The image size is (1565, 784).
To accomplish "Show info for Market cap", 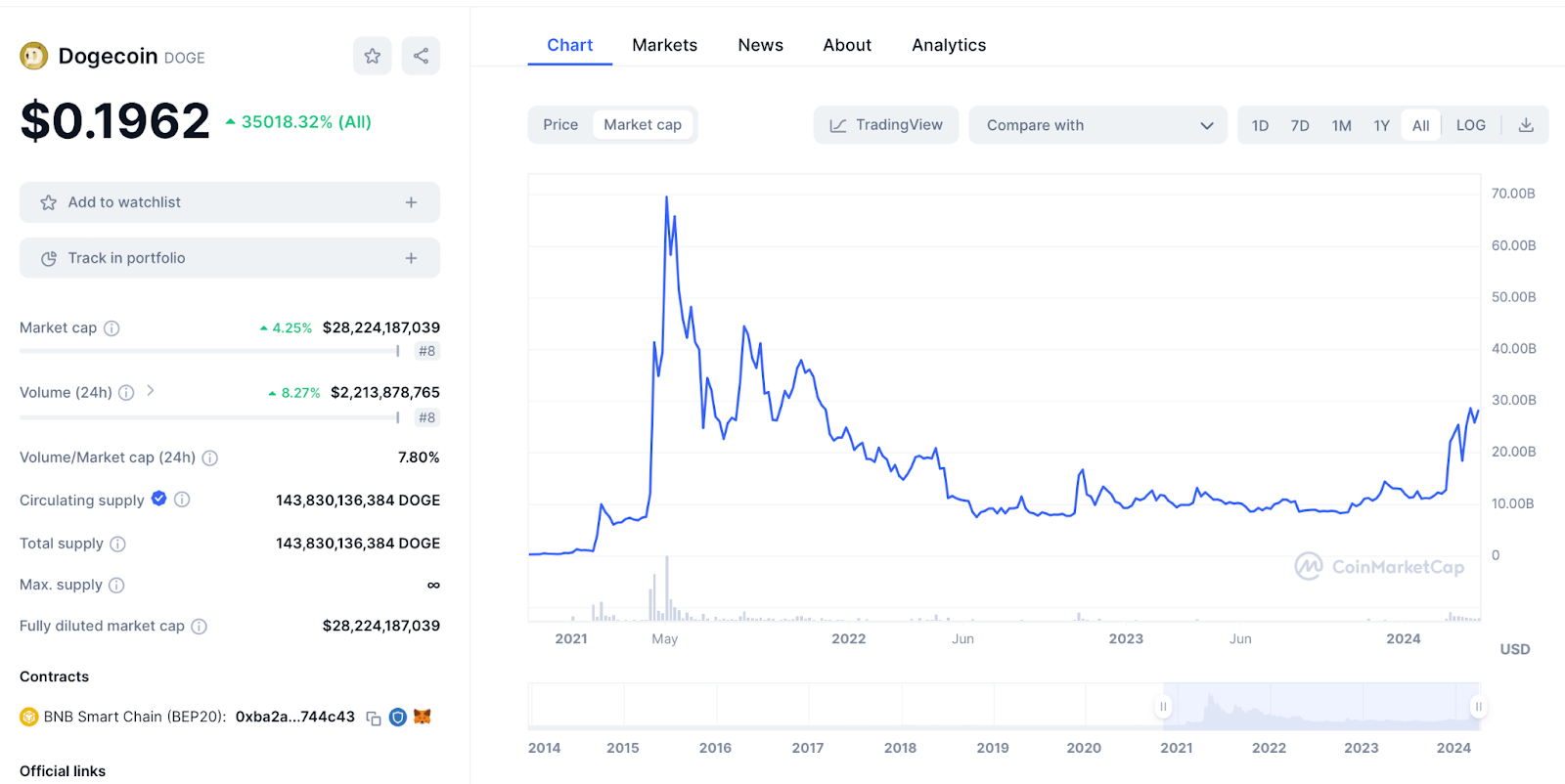I will [112, 328].
